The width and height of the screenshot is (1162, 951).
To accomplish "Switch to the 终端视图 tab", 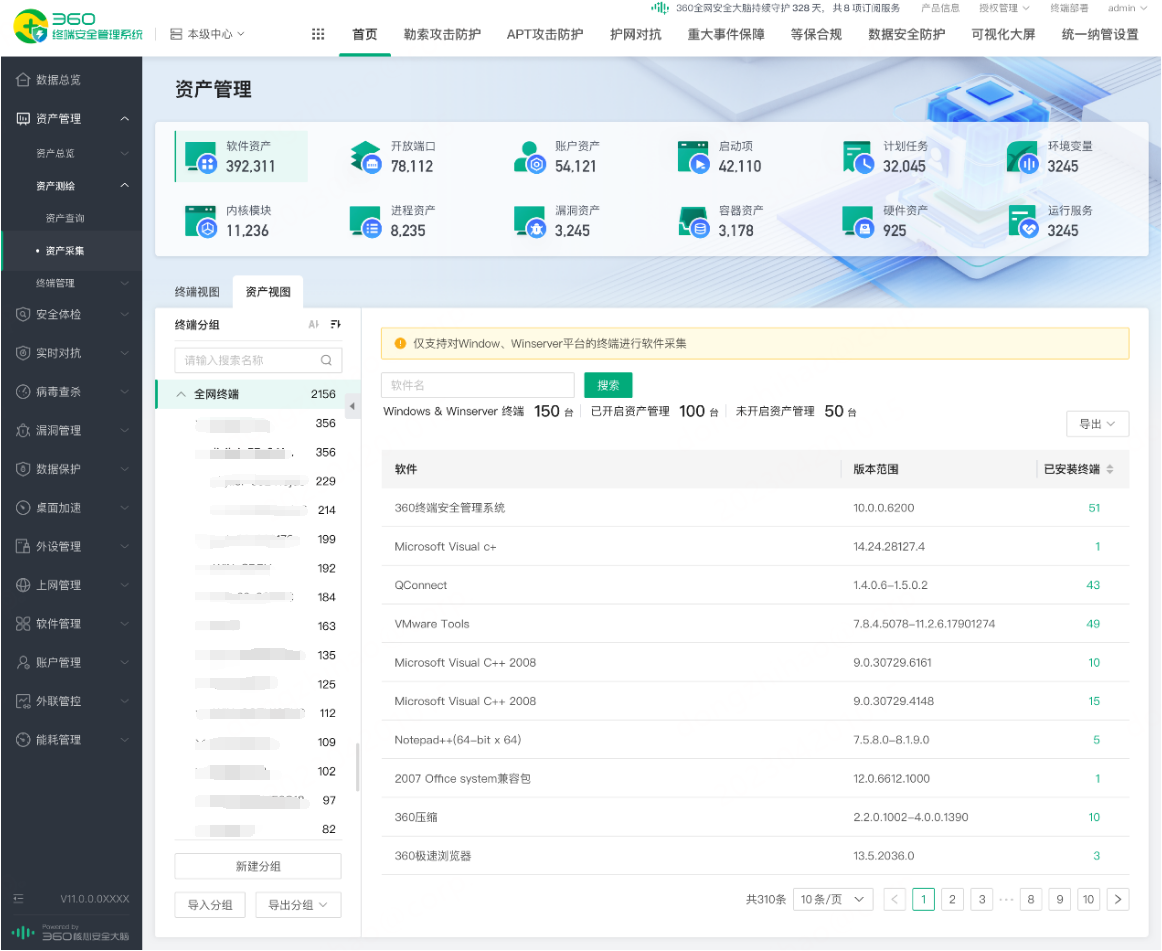I will (x=197, y=292).
